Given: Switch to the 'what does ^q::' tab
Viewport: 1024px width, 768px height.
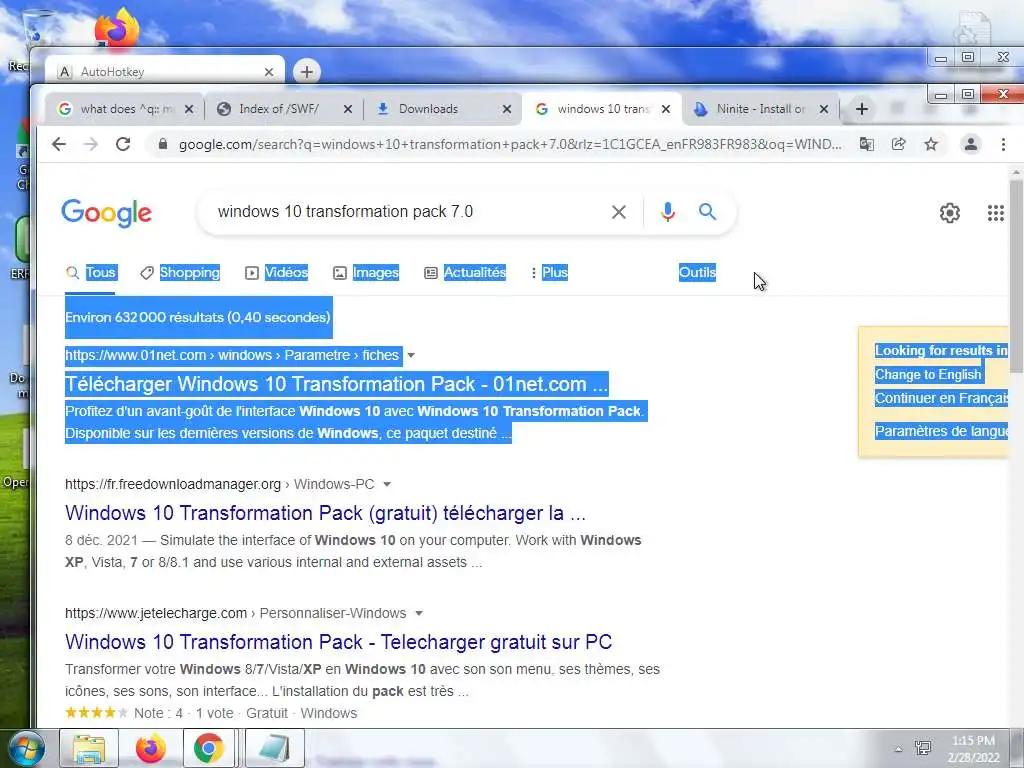Looking at the screenshot, I should 124,109.
